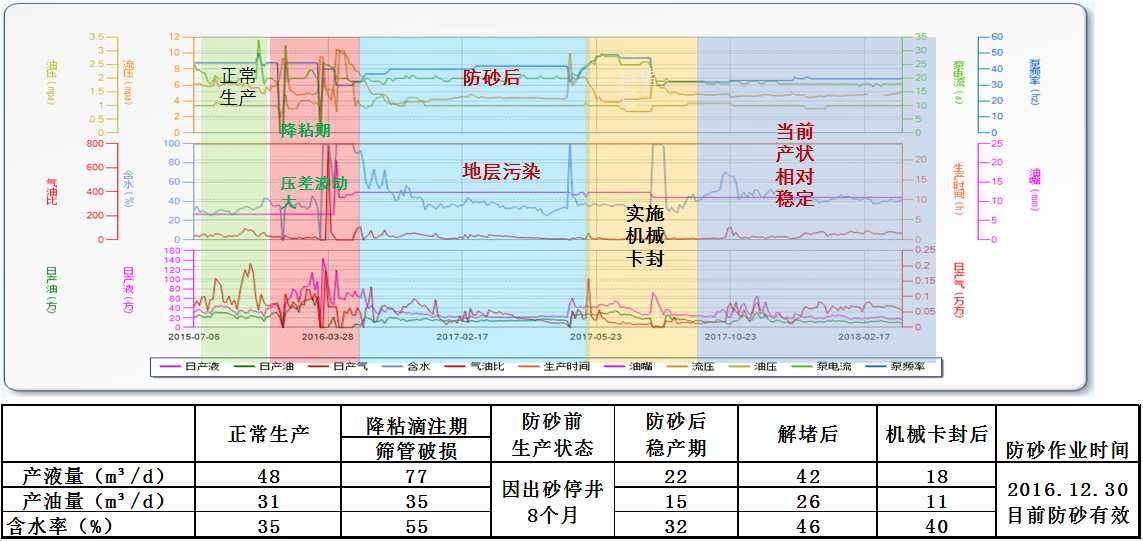1143x541 pixels.
Task: Click the green 降粘期 annotation
Action: pyautogui.click(x=305, y=131)
